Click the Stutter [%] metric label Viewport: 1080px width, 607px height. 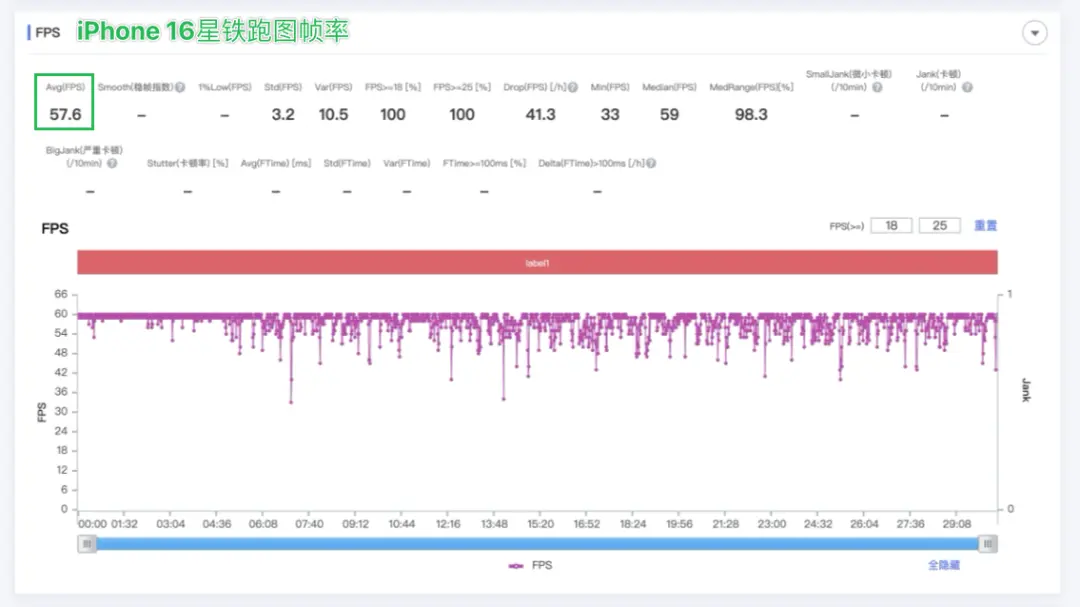pyautogui.click(x=187, y=163)
